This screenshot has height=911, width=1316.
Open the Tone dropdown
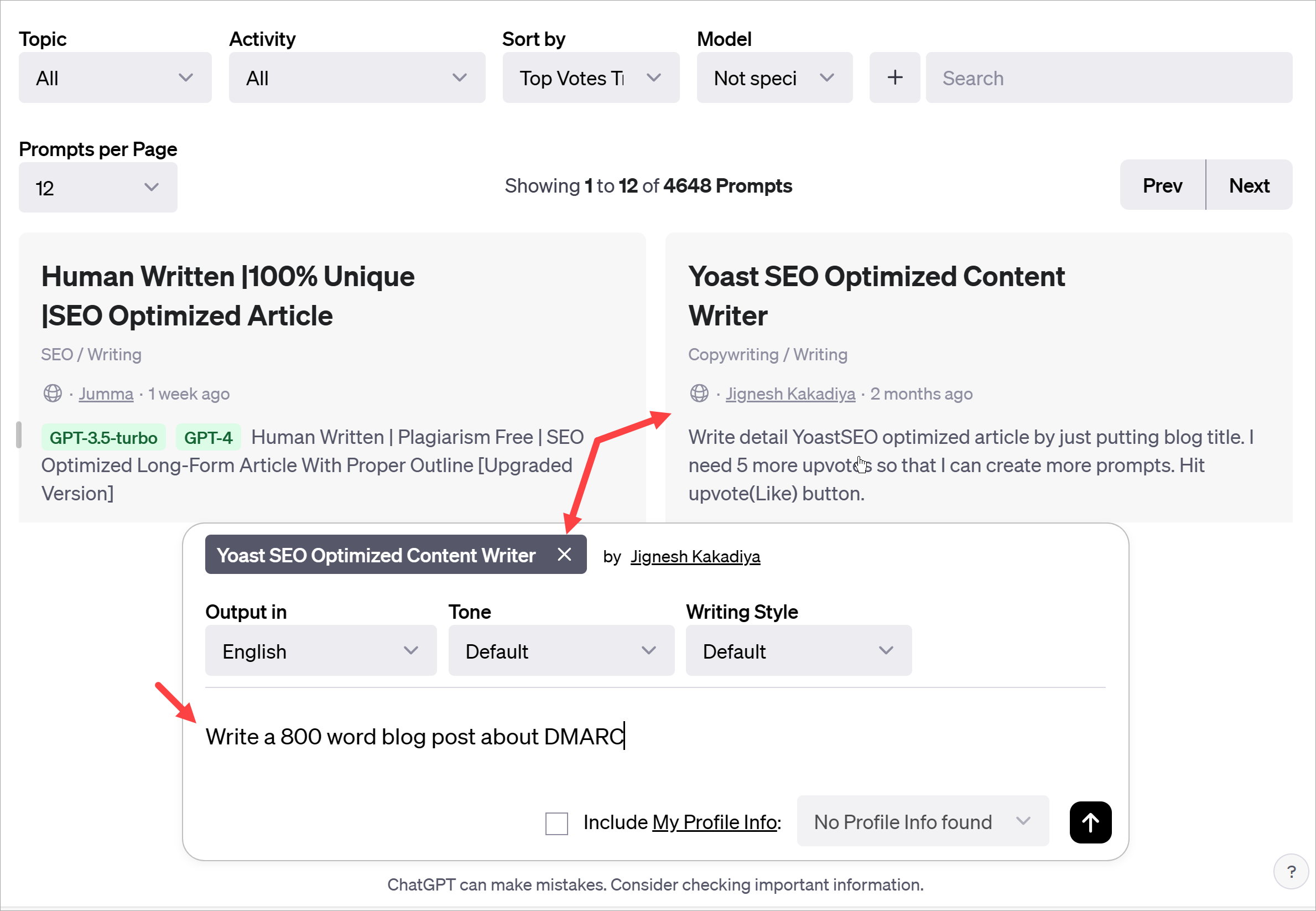(561, 650)
